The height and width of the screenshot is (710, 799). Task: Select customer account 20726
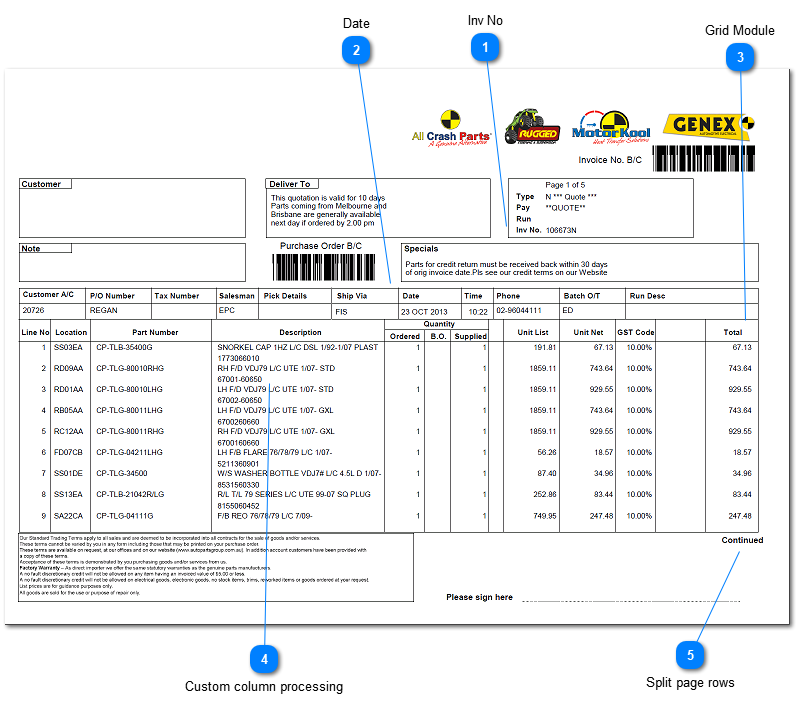33,310
